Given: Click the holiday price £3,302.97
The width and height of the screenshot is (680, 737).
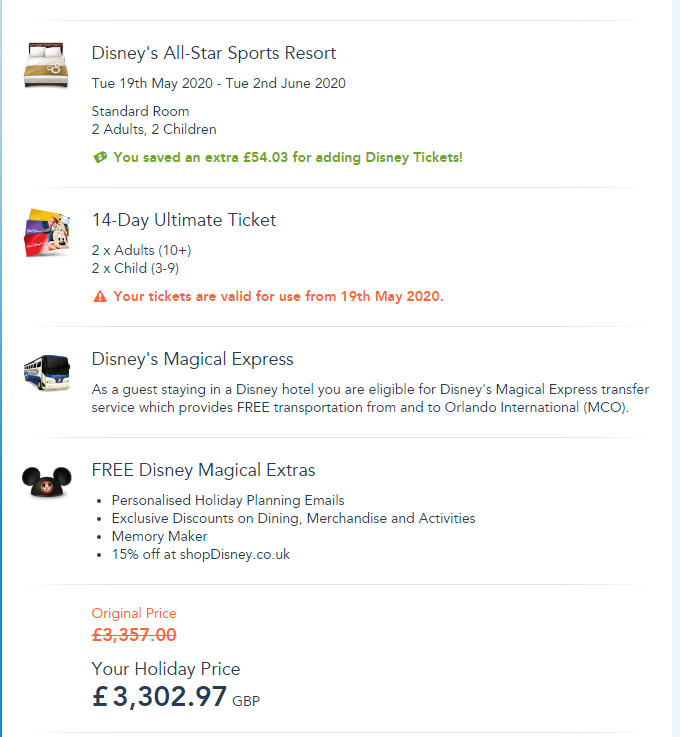Looking at the screenshot, I should click(x=160, y=697).
